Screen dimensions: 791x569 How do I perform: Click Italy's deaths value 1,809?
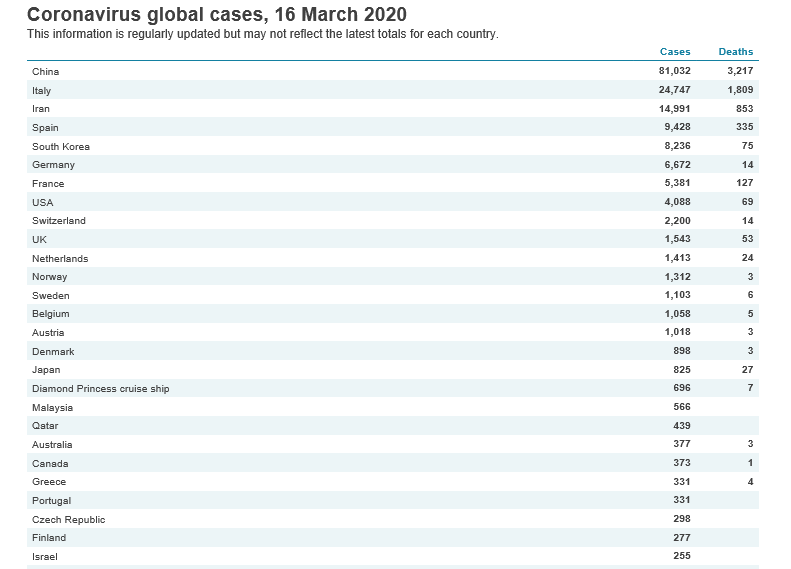(740, 90)
